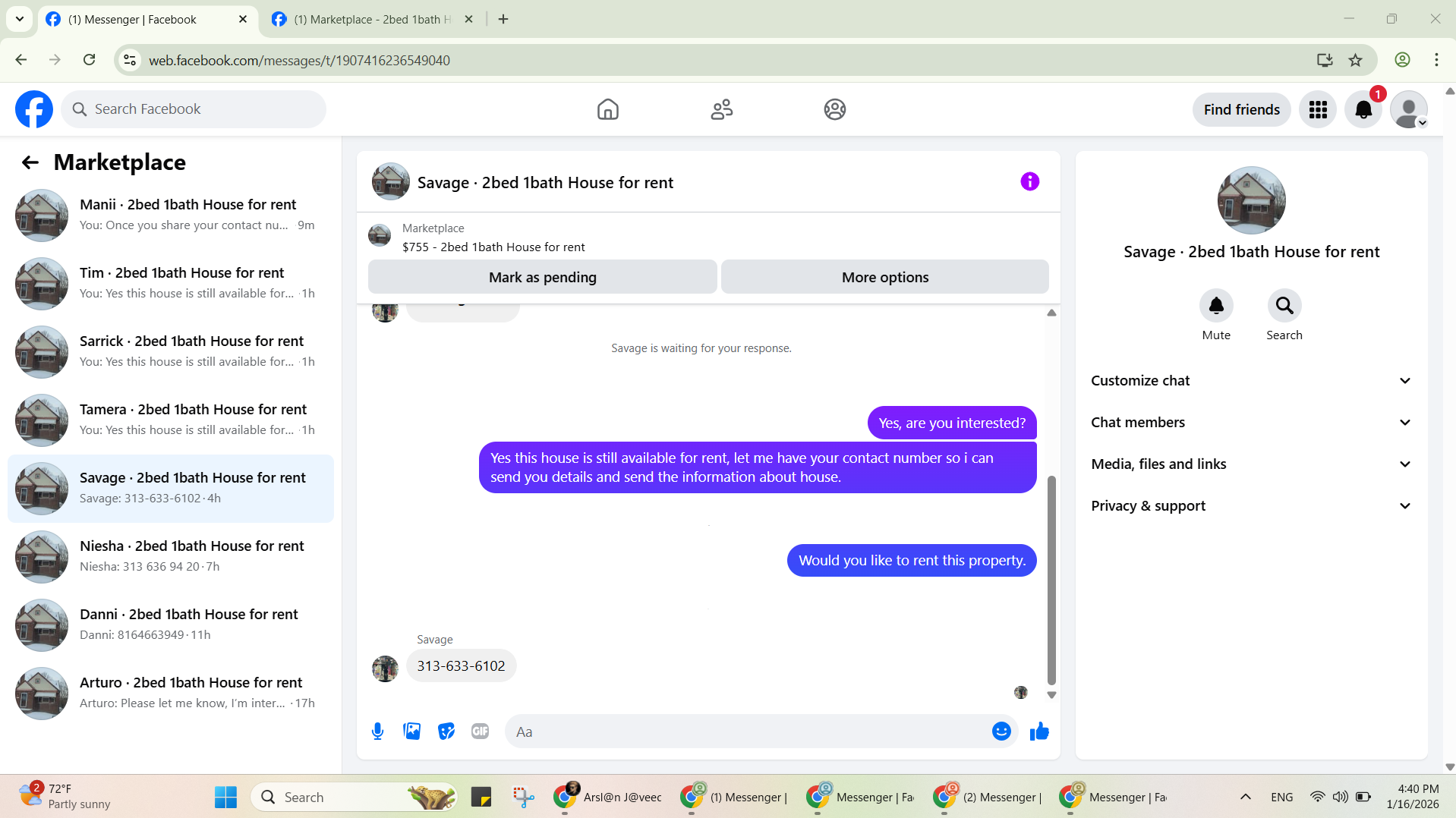Open a new browser tab
Screen dimensions: 1456x818
[503, 20]
